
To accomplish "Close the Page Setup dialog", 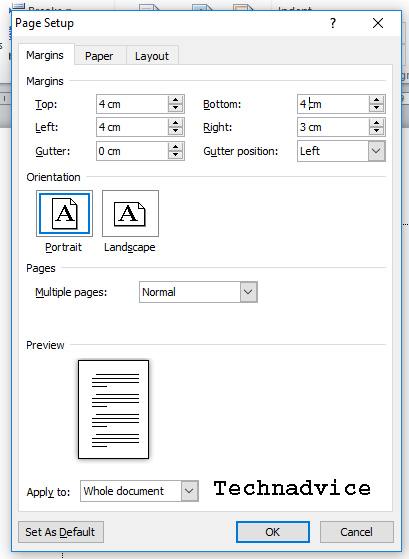I will tap(378, 24).
